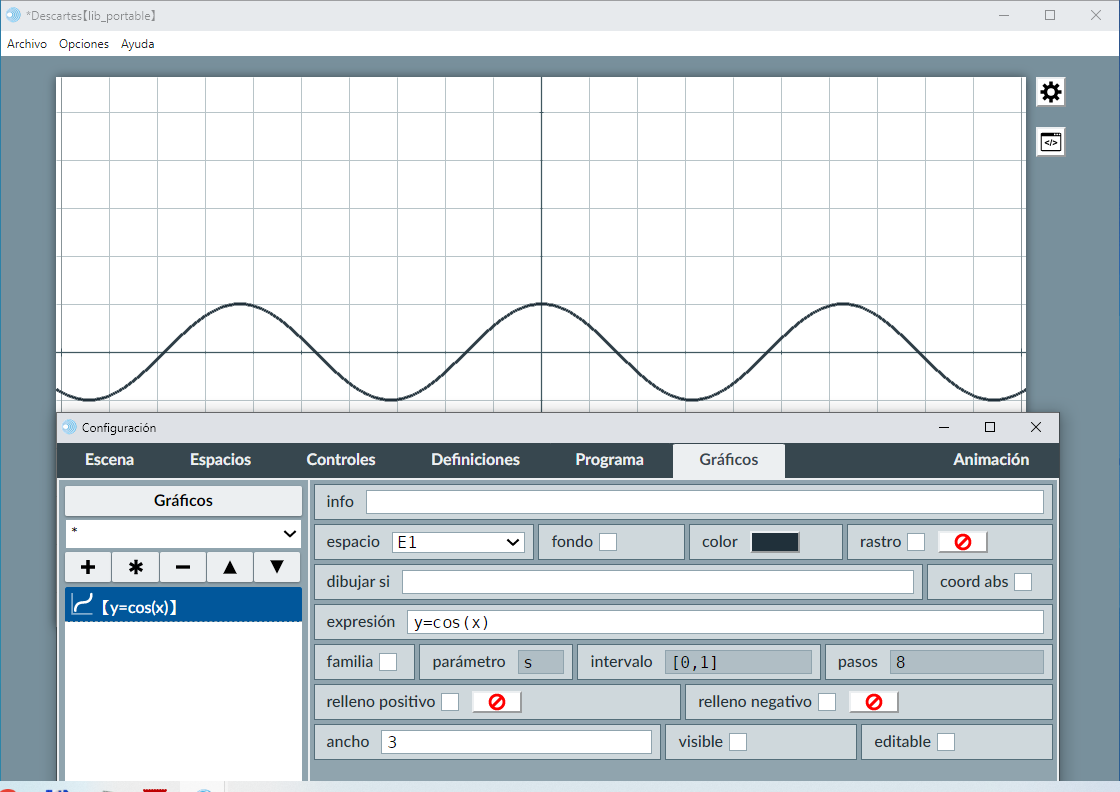Open the configuration gear icon
This screenshot has width=1120, height=792.
click(1050, 93)
